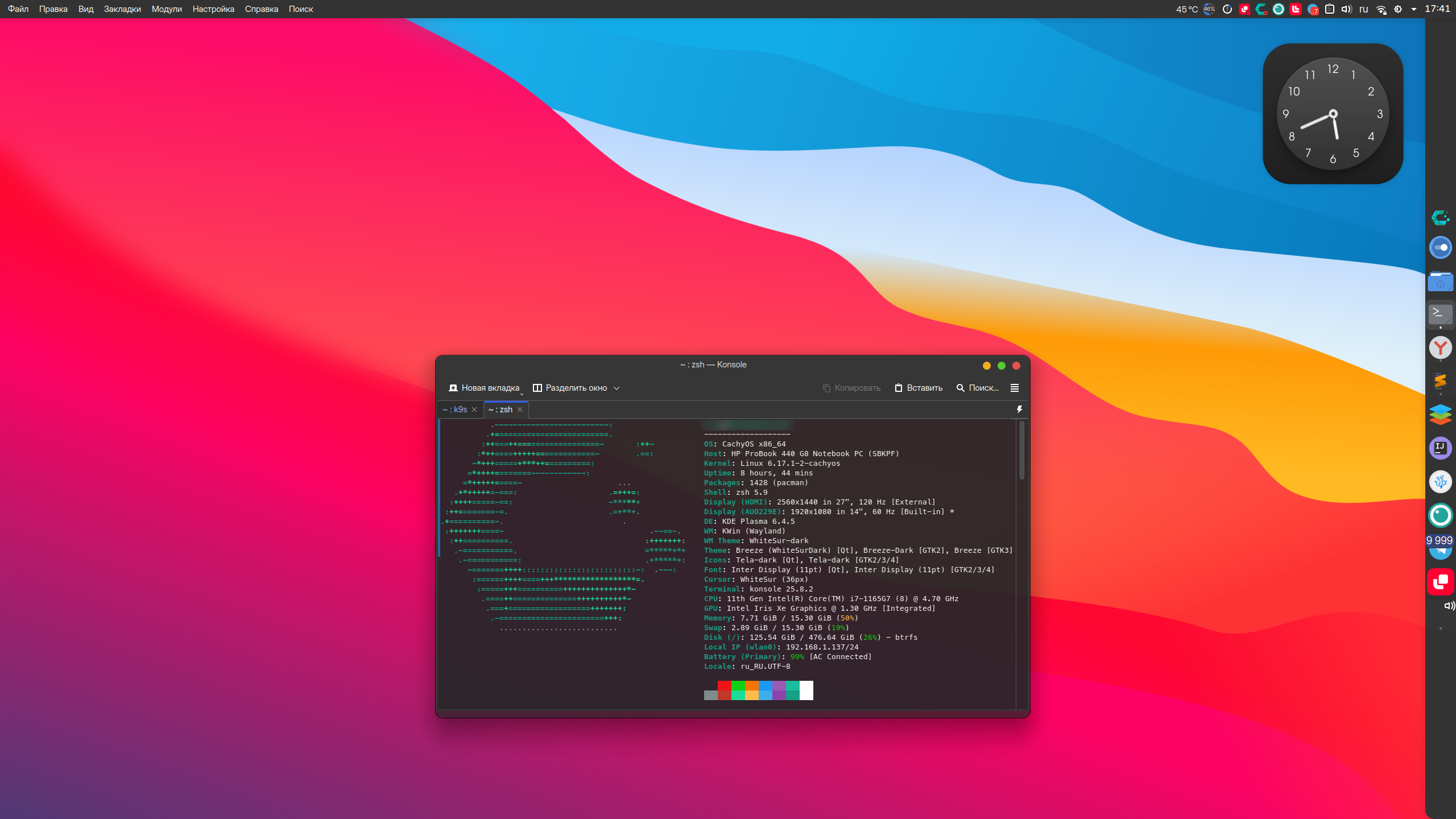Screen dimensions: 1456x819
Task: Click the Вставить button
Action: [x=919, y=388]
